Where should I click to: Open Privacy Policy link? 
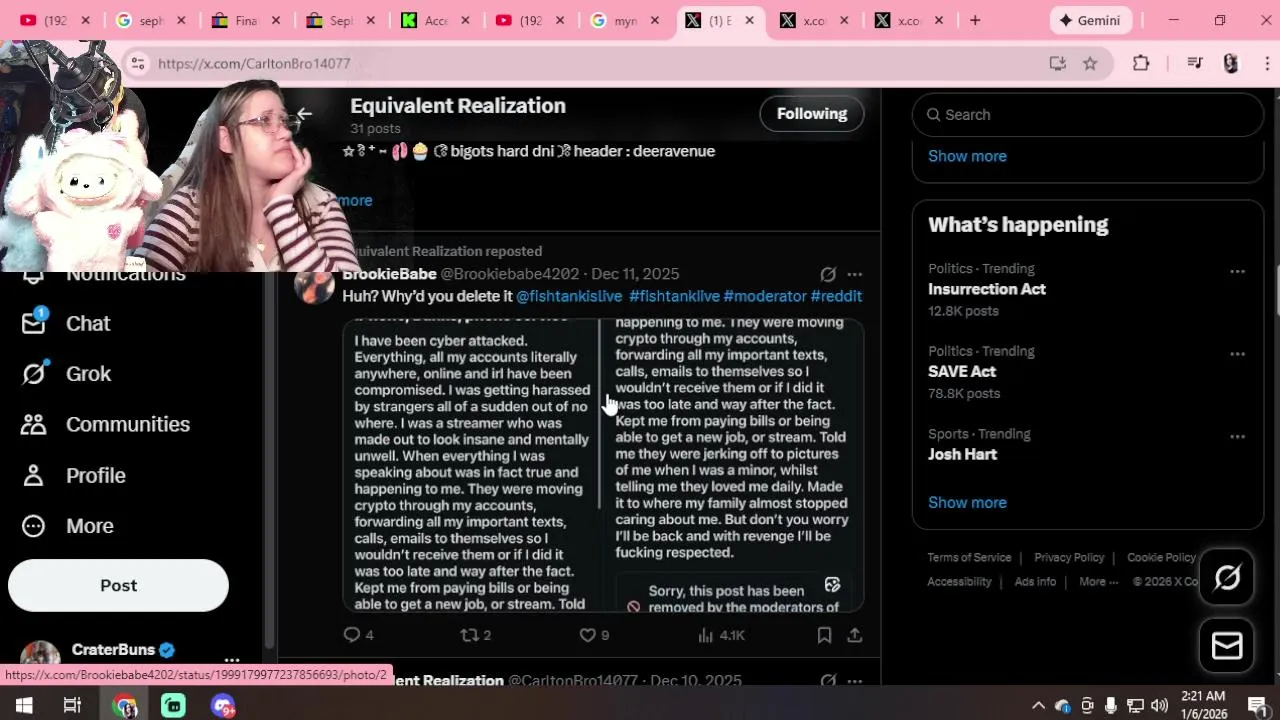pos(1069,558)
